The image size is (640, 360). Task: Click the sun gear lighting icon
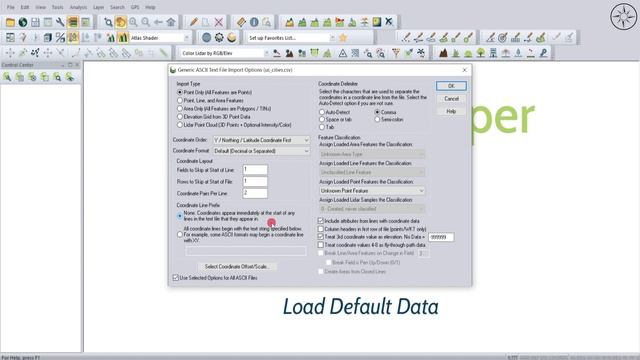[x=219, y=38]
